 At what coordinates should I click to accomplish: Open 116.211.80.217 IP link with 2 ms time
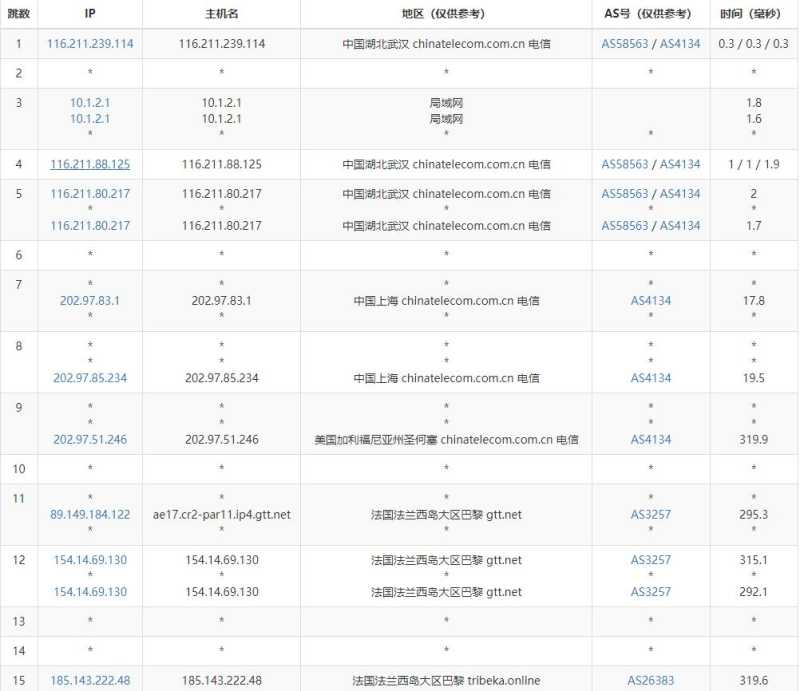(90, 194)
